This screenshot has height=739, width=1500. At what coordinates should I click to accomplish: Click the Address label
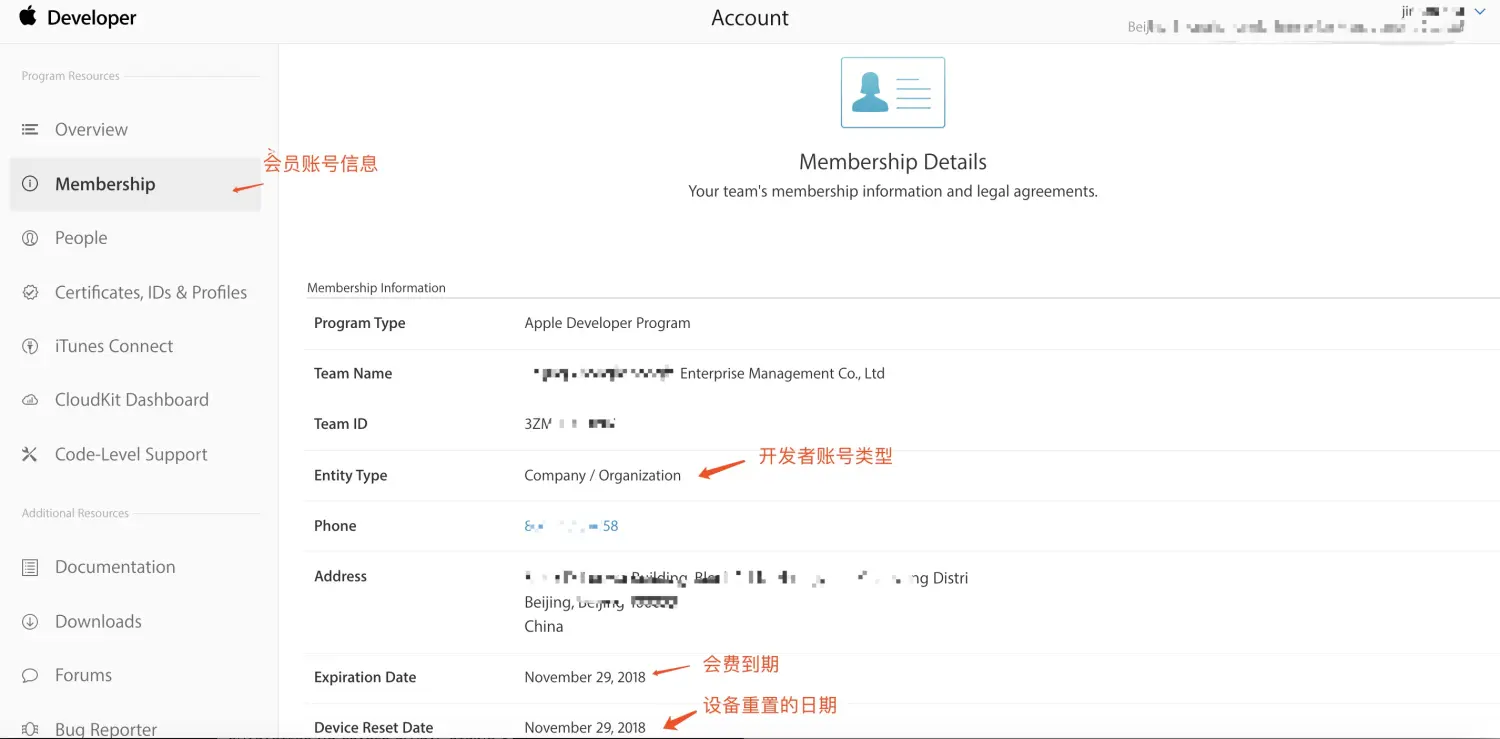(x=340, y=576)
